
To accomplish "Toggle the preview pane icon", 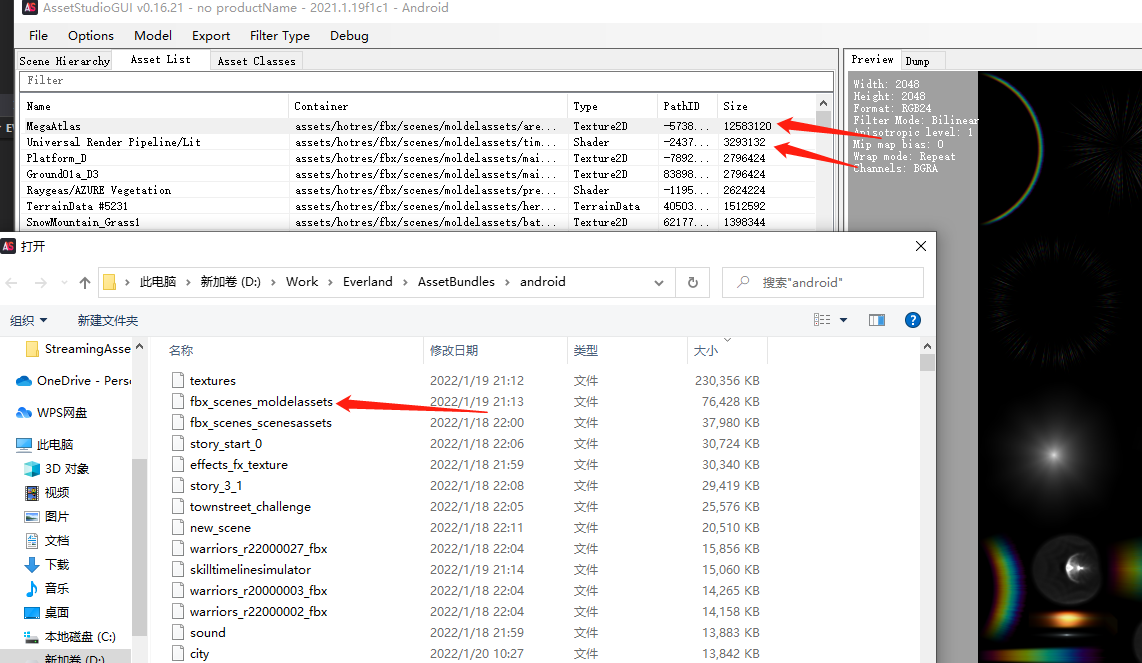I will [x=877, y=320].
